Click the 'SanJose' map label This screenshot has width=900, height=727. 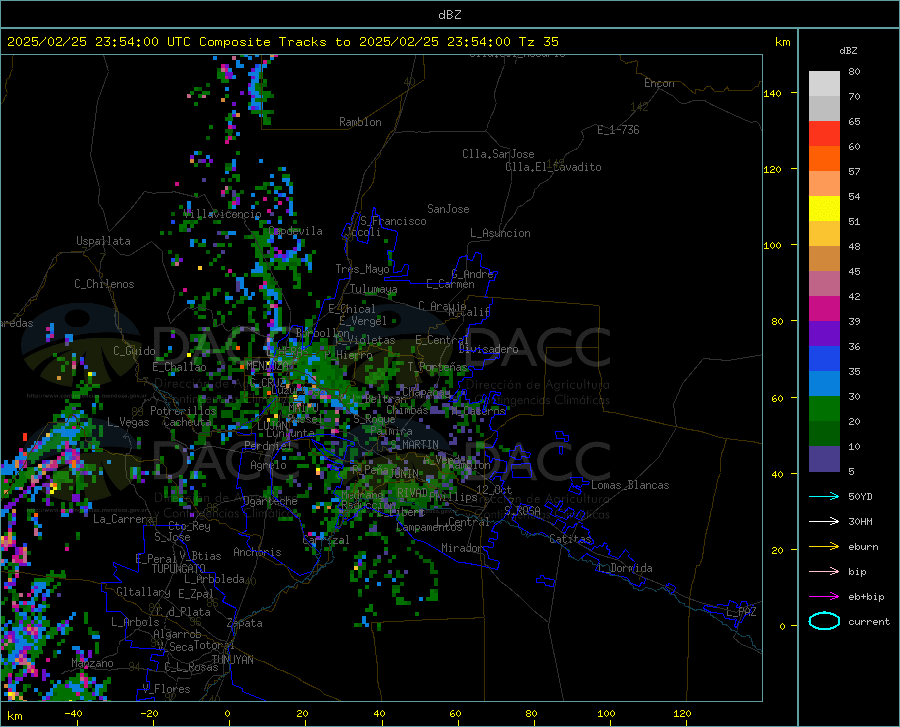[x=448, y=209]
